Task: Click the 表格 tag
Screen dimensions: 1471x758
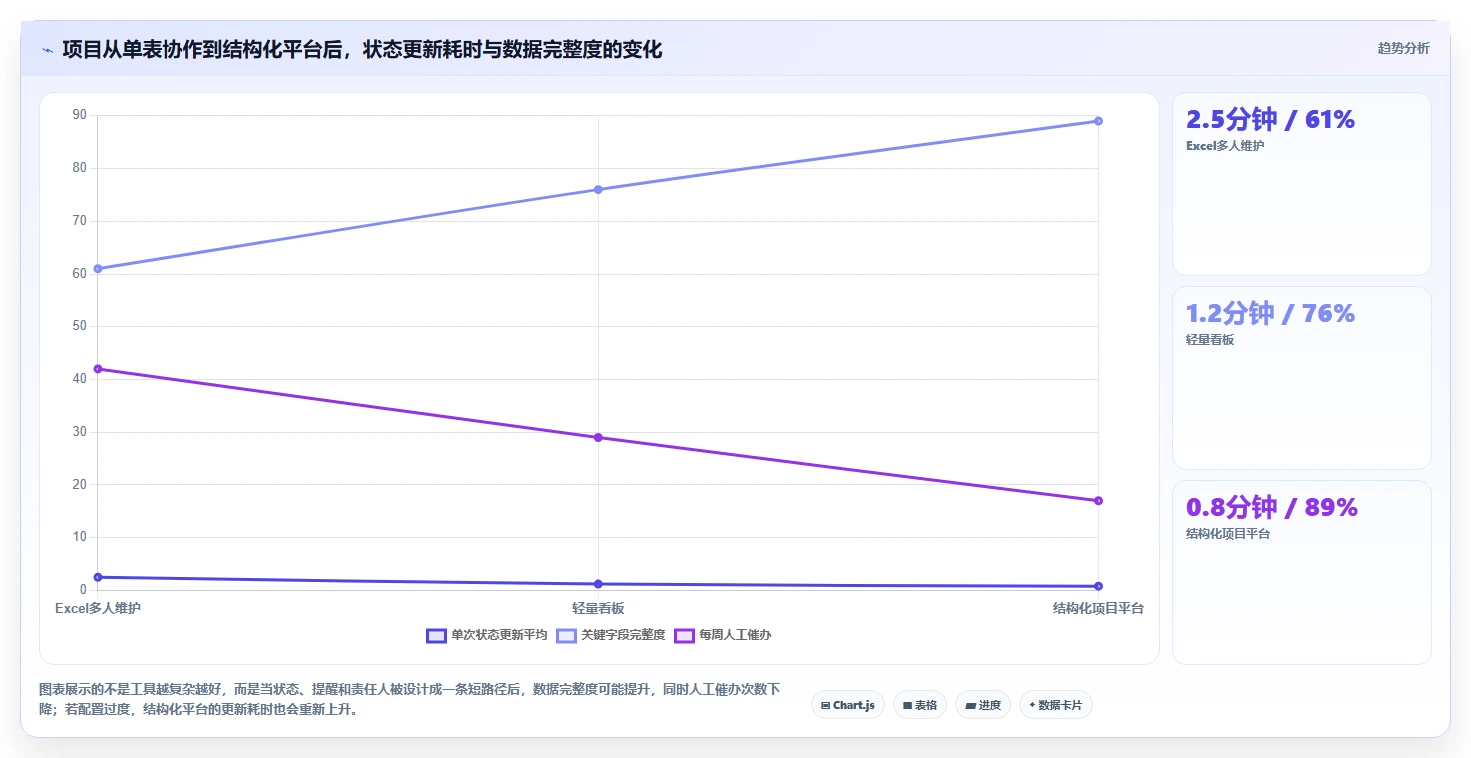Action: (919, 705)
